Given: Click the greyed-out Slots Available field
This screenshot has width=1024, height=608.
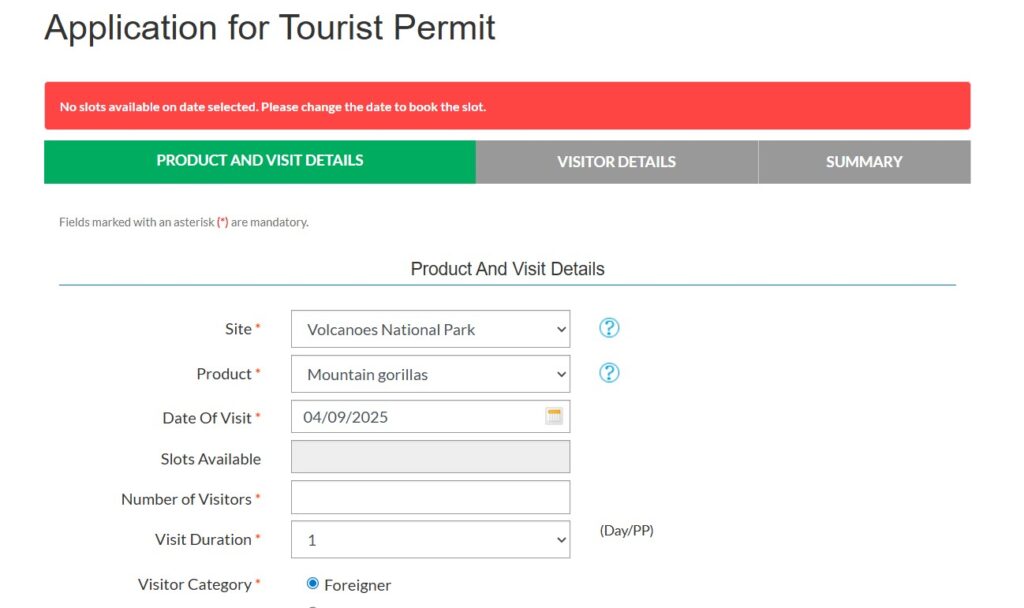Looking at the screenshot, I should [x=430, y=456].
